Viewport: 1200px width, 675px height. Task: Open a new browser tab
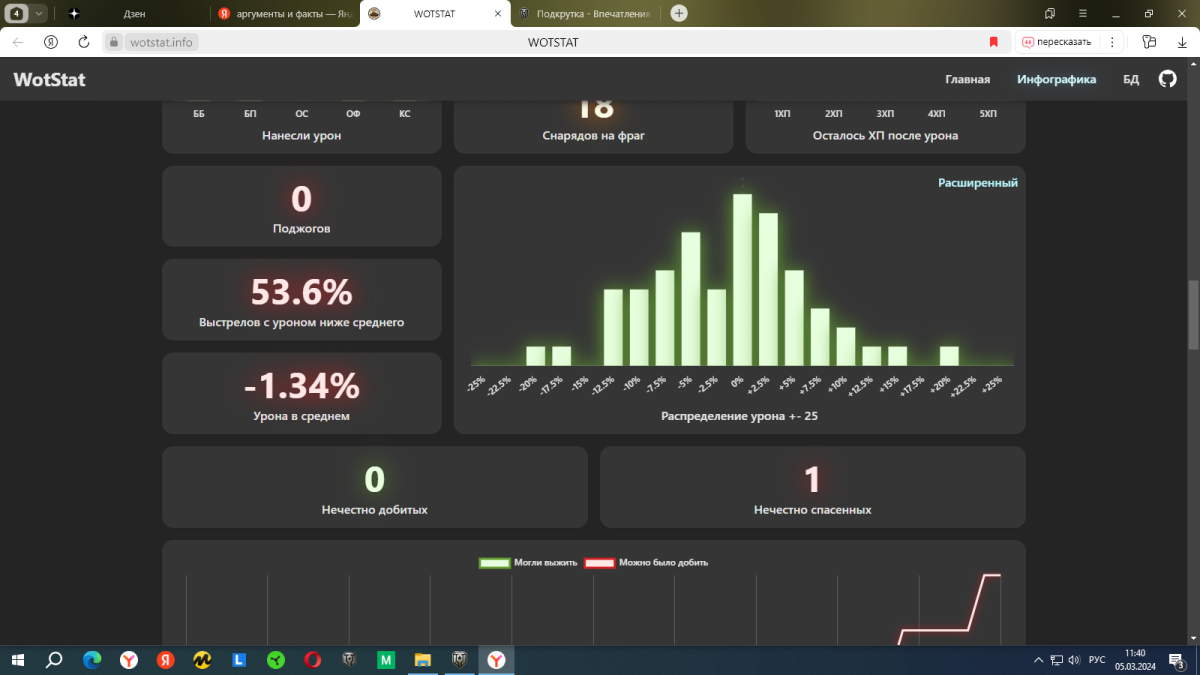[679, 13]
